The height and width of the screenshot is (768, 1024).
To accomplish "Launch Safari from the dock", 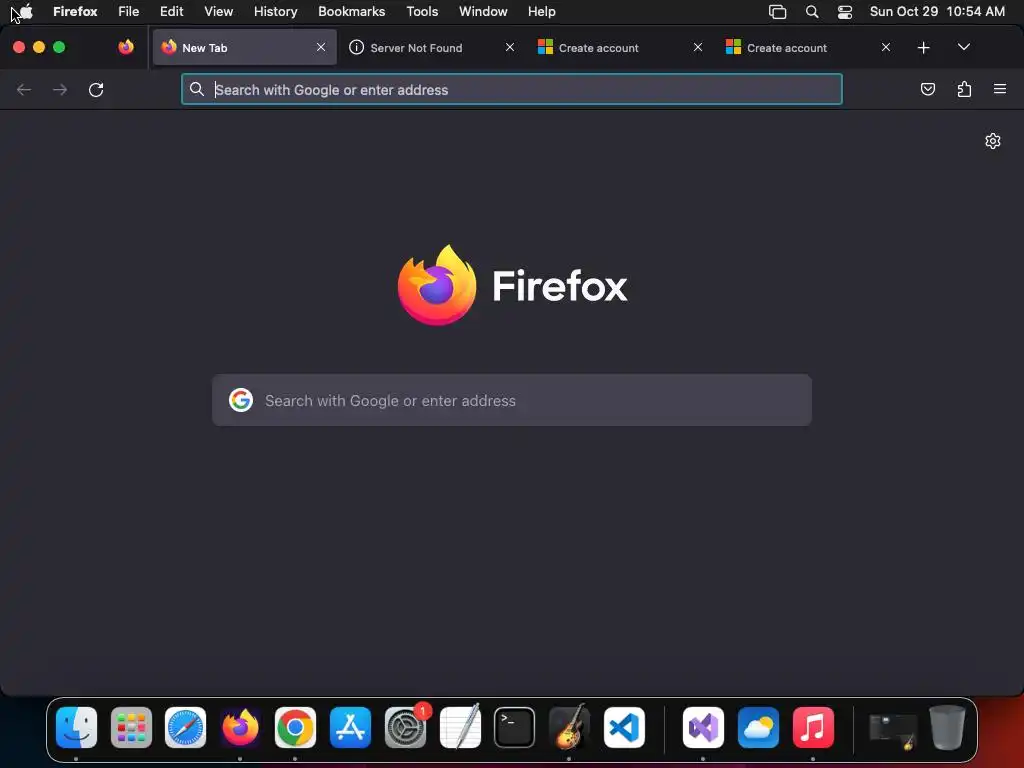I will tap(185, 727).
